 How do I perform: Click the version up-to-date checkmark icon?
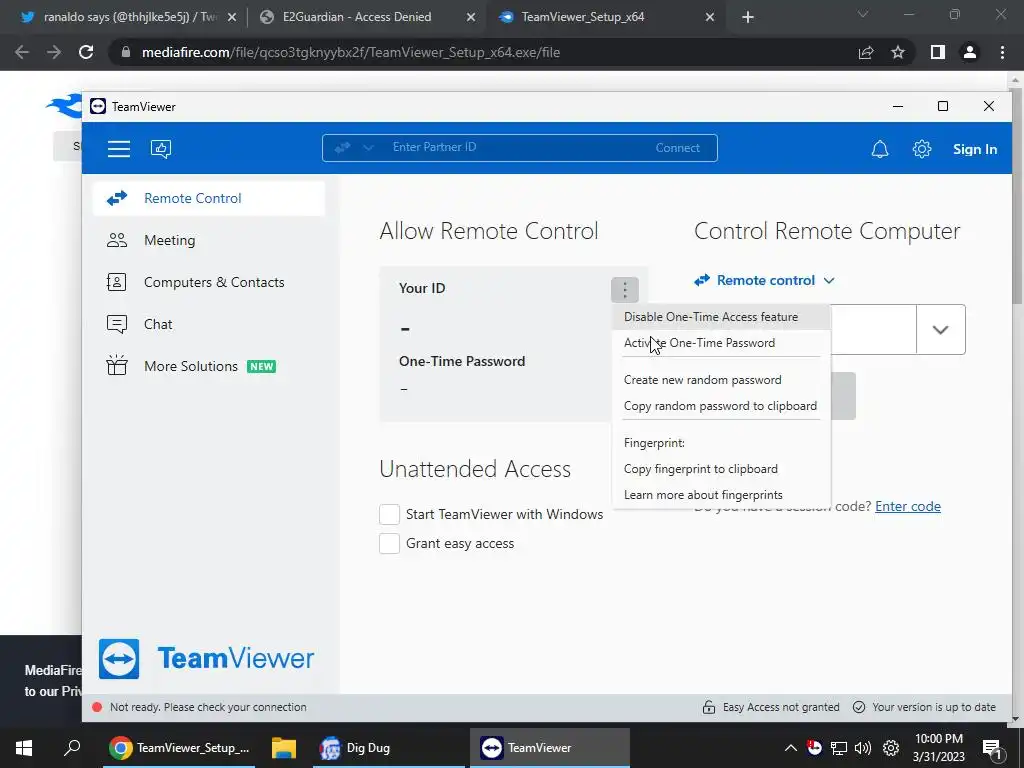pos(859,707)
